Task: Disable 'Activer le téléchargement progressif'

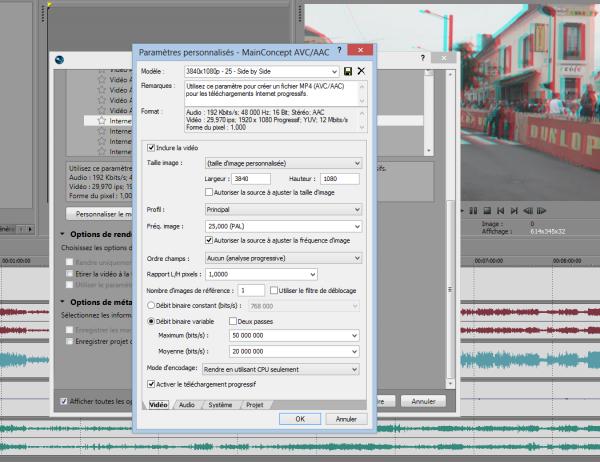Action: coord(150,383)
